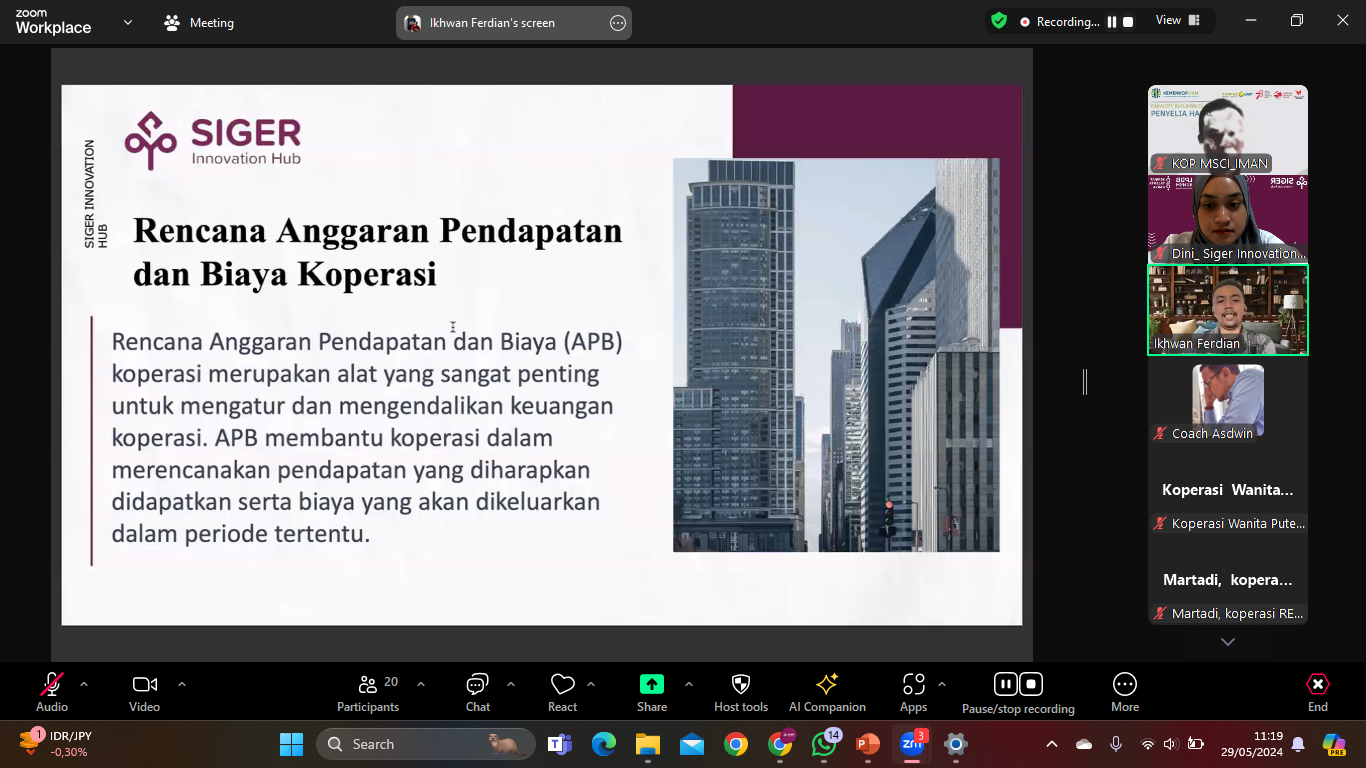Open Wi-Fi network tray icon
This screenshot has height=768, width=1366.
coord(1148,744)
